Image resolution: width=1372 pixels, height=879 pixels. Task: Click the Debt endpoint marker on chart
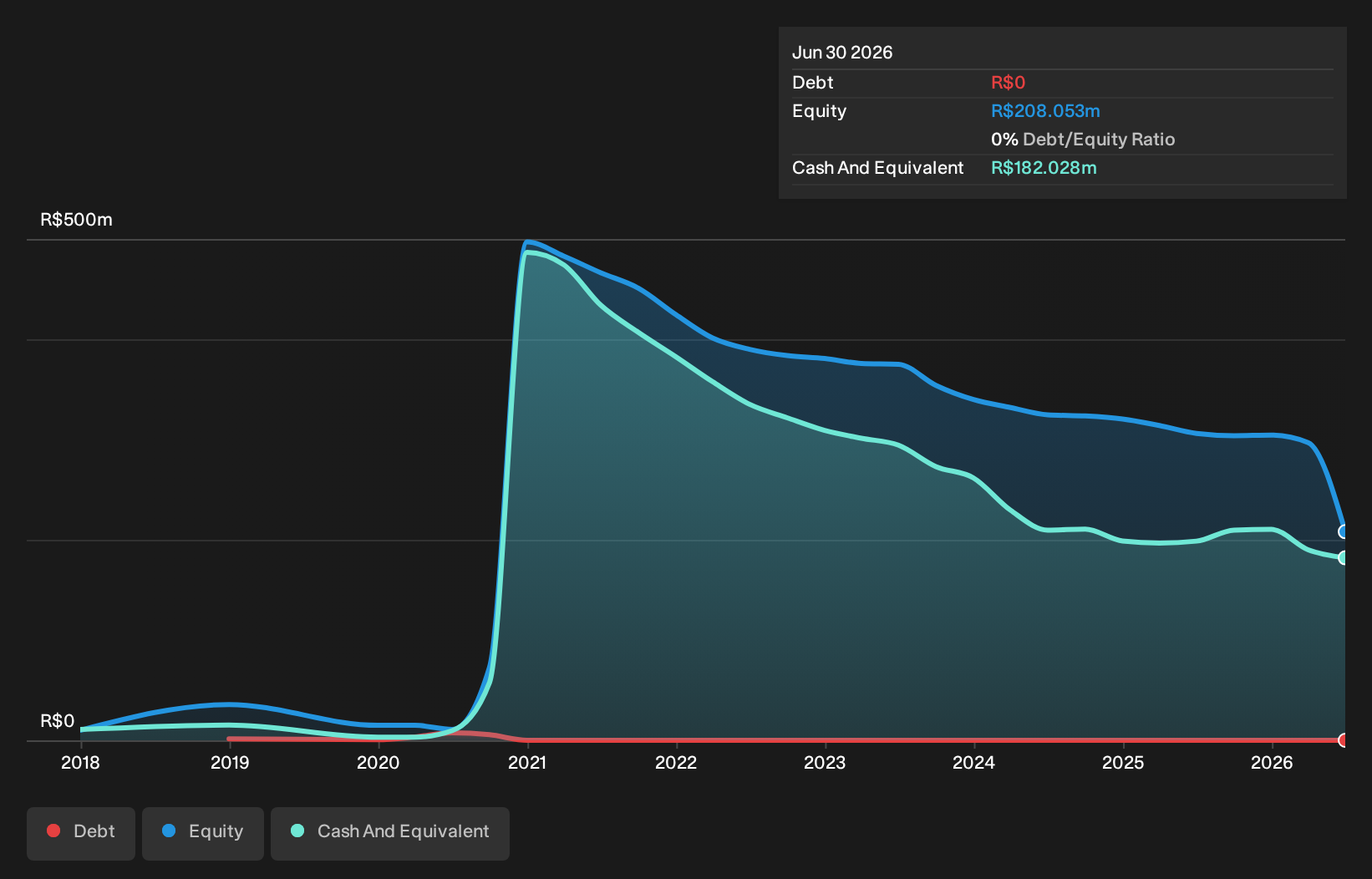pyautogui.click(x=1344, y=740)
